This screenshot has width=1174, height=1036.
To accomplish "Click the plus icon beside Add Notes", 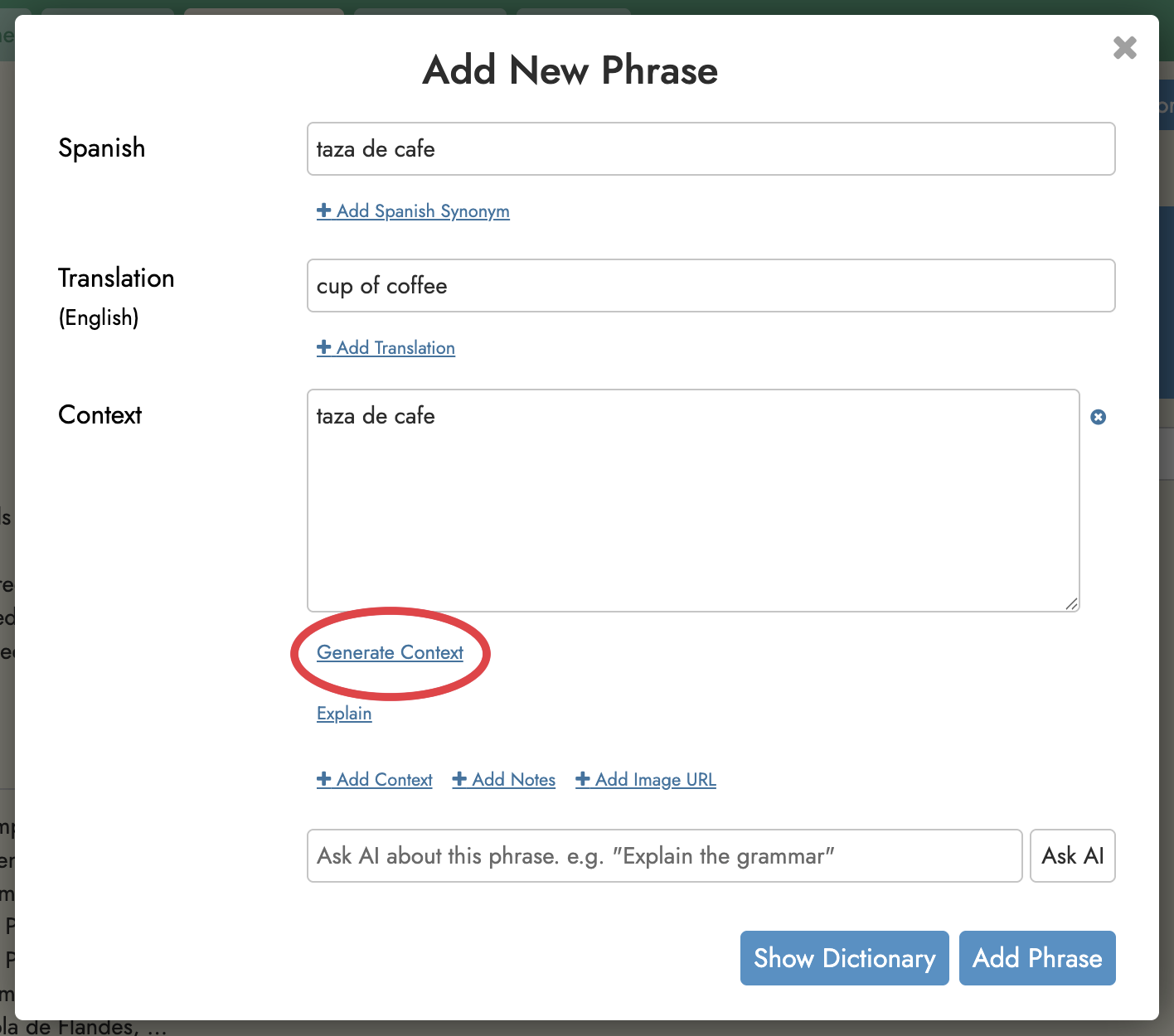I will tap(459, 779).
